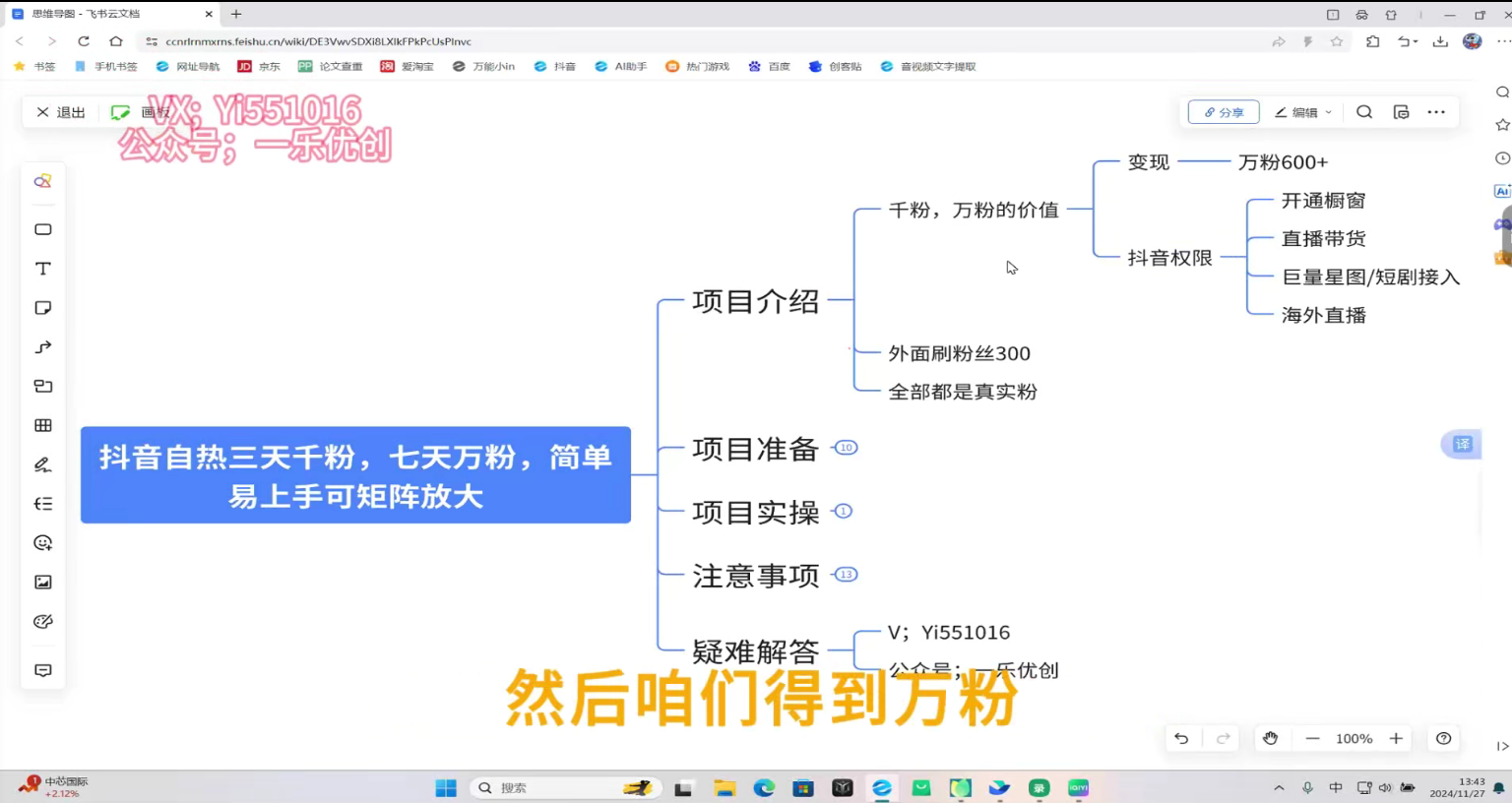
Task: Select the V；Yi551016 node
Action: coord(949,633)
